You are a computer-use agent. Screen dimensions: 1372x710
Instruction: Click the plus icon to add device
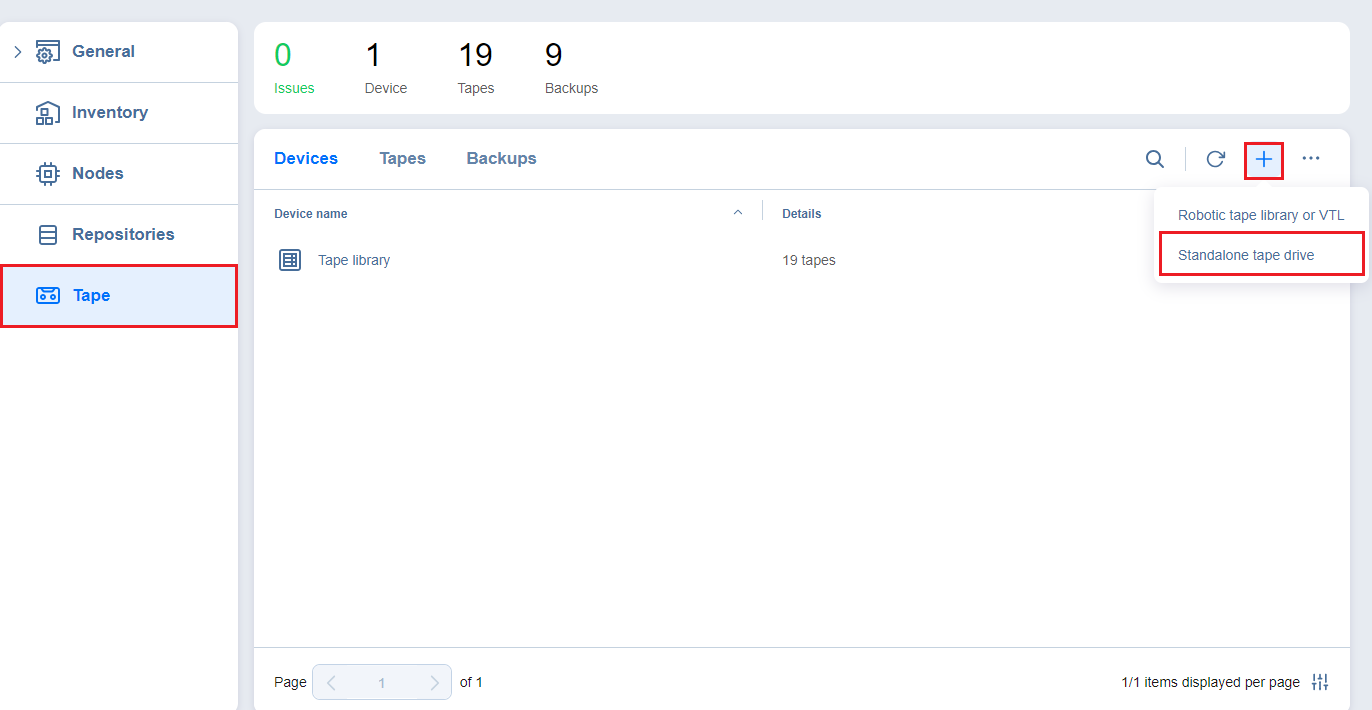click(x=1264, y=159)
